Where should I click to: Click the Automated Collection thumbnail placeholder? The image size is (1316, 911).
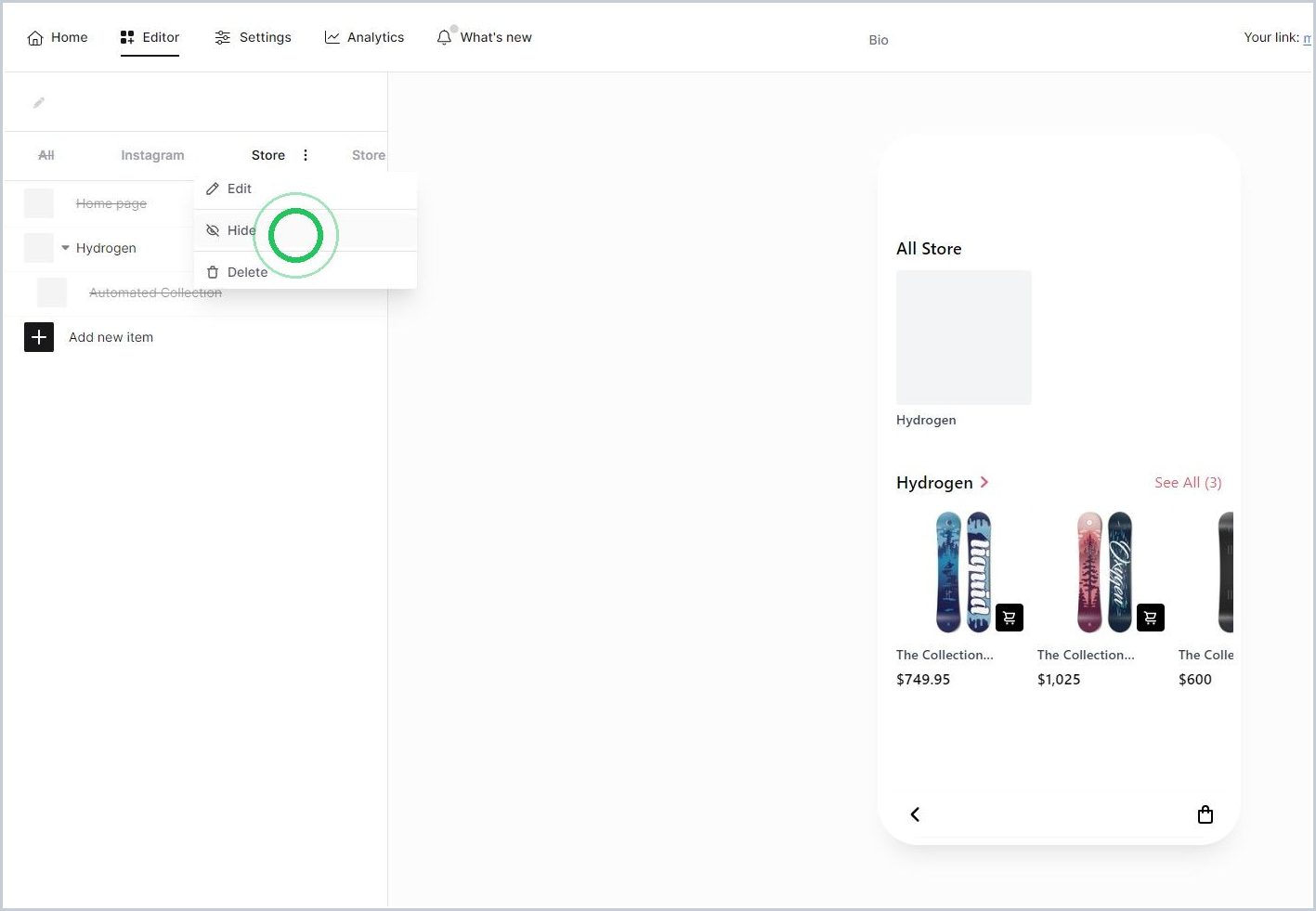pyautogui.click(x=52, y=293)
